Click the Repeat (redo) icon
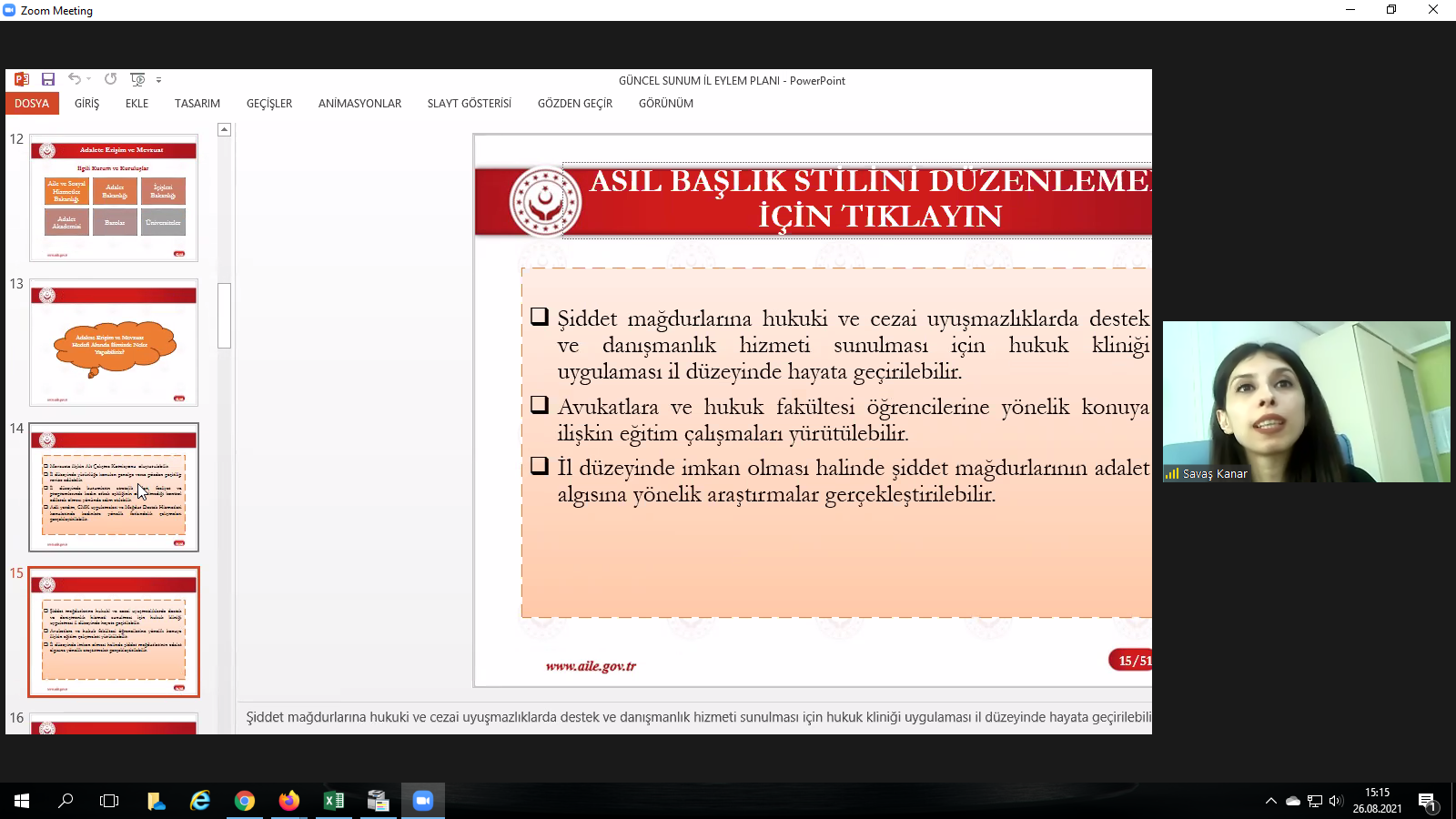 (x=110, y=79)
